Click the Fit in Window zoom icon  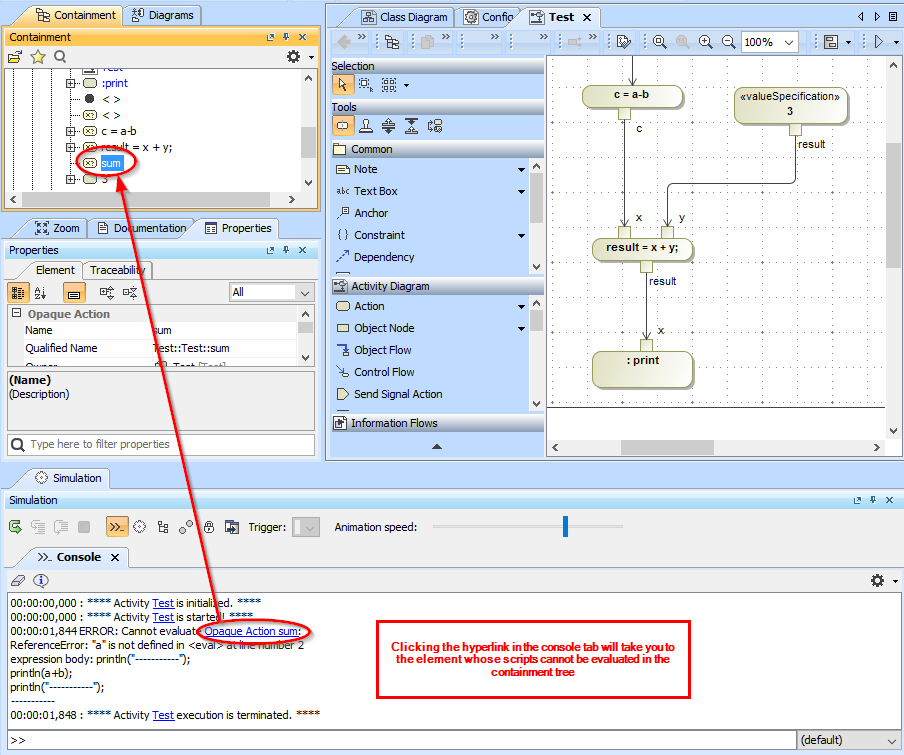[660, 42]
